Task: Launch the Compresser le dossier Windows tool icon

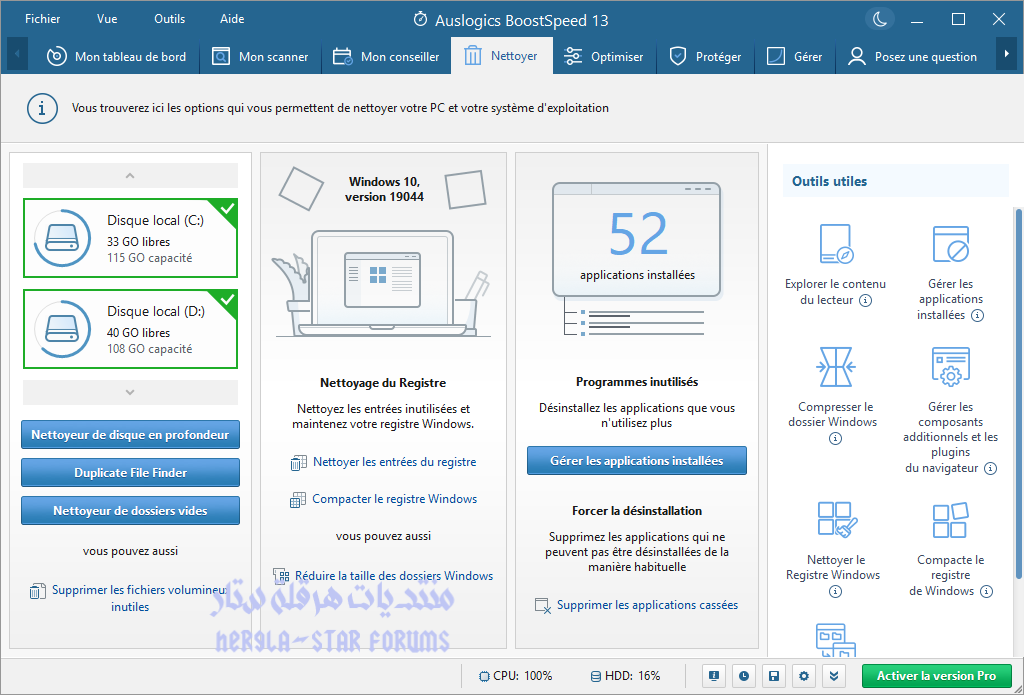Action: [835, 367]
